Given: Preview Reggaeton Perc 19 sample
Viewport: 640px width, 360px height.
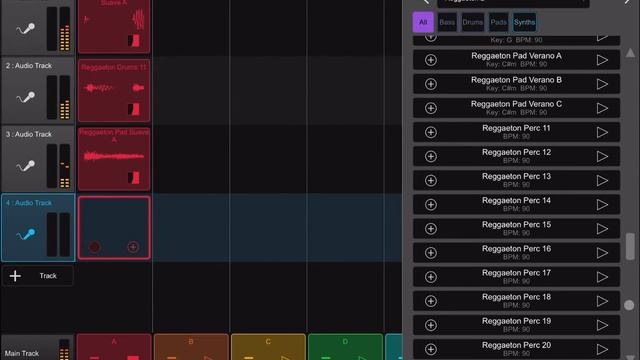Looking at the screenshot, I should [x=602, y=325].
